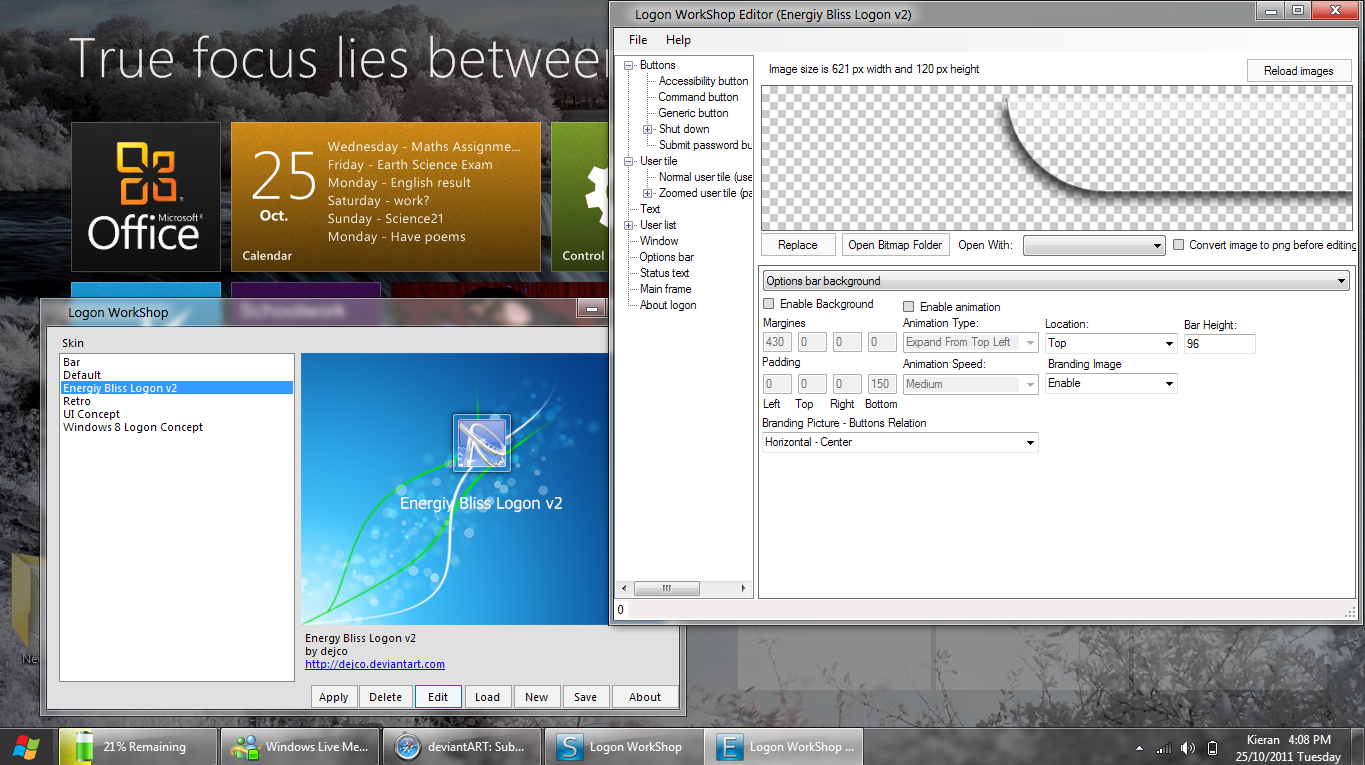Click New in Logon WorkShop
The width and height of the screenshot is (1365, 765).
(537, 697)
